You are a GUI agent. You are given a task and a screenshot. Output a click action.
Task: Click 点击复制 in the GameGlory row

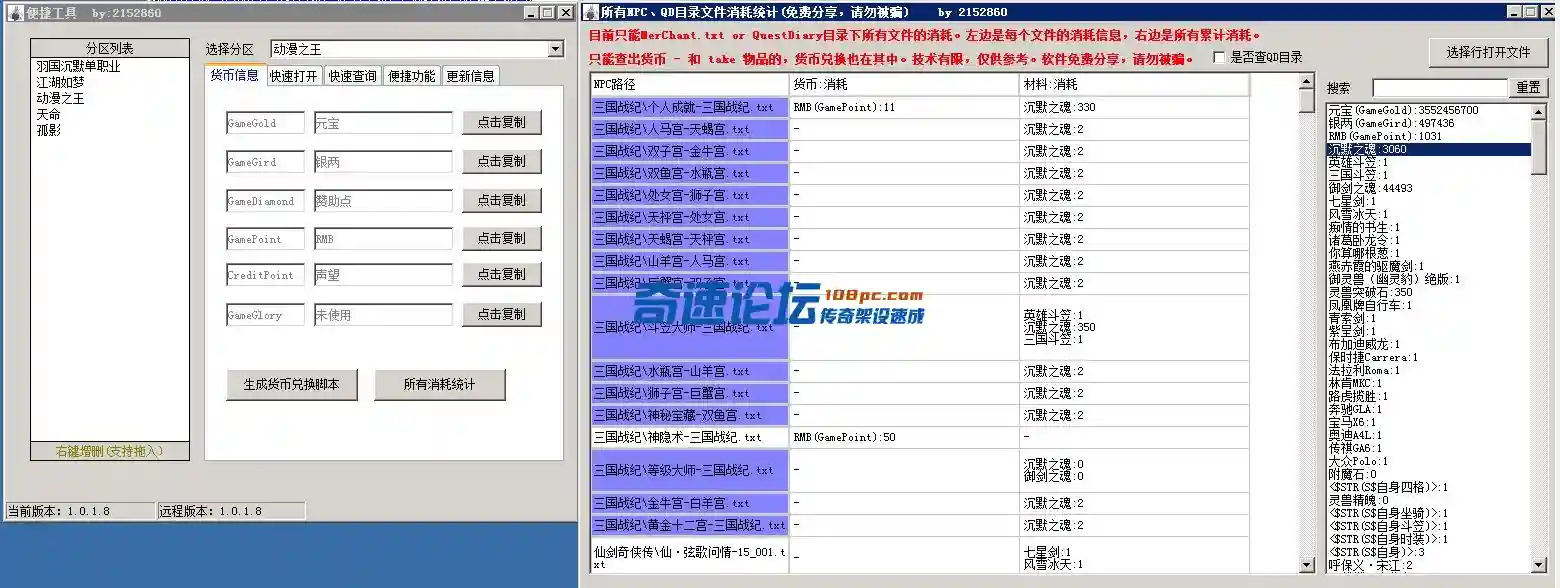click(501, 314)
